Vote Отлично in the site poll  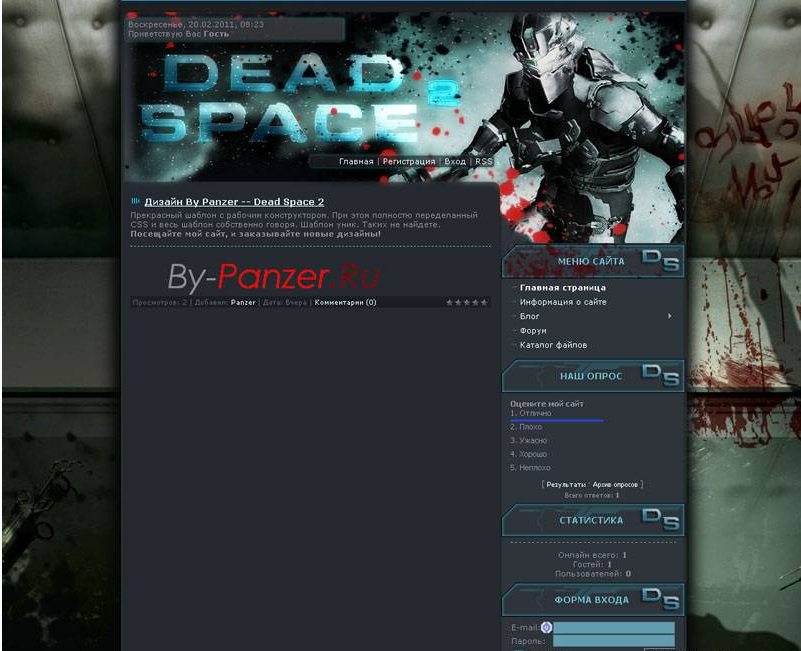click(533, 412)
